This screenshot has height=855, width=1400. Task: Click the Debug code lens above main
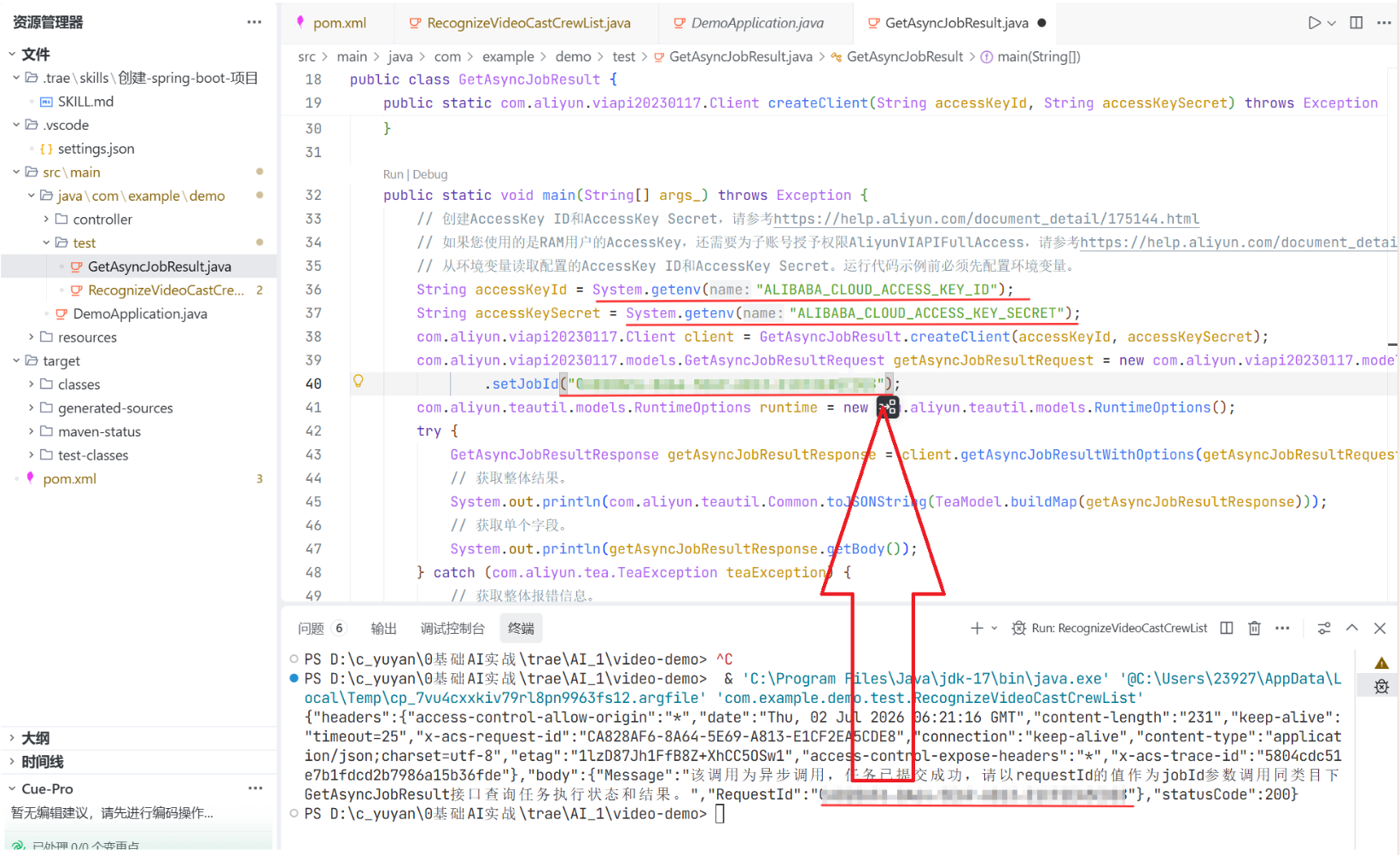pyautogui.click(x=430, y=174)
